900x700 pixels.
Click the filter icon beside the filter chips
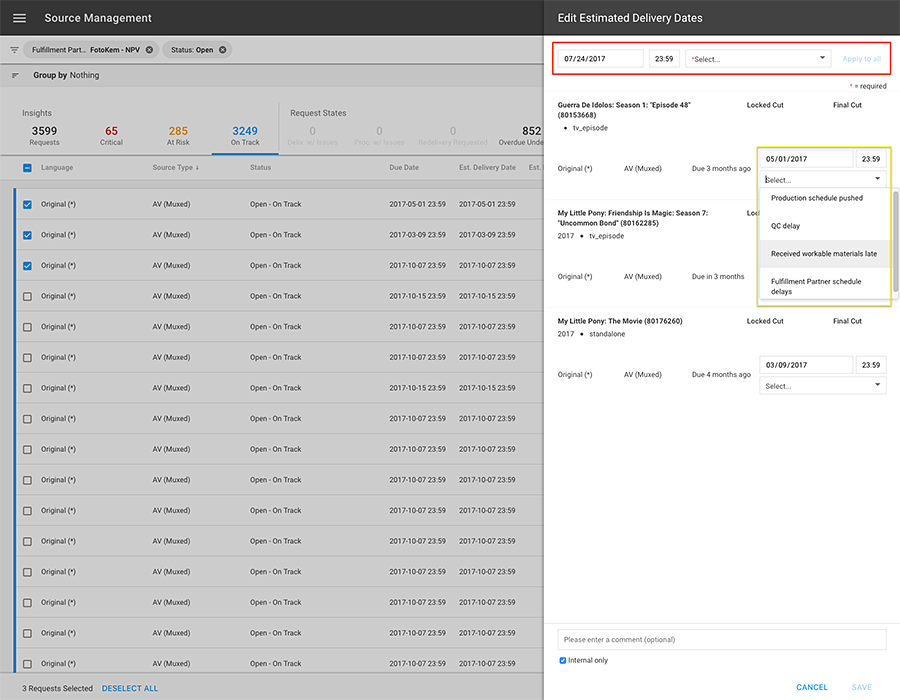pos(14,50)
